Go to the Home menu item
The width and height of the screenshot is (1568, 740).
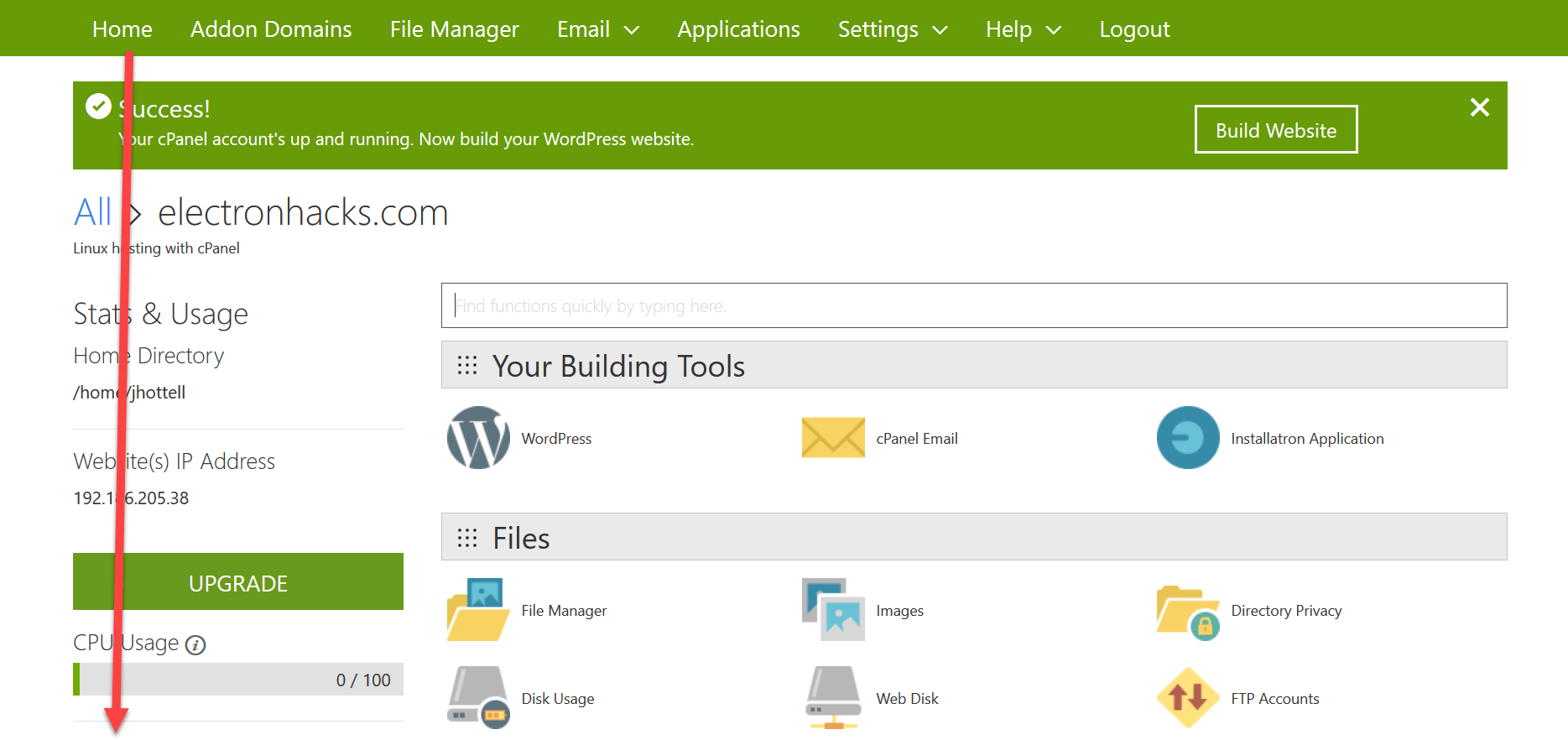[122, 29]
